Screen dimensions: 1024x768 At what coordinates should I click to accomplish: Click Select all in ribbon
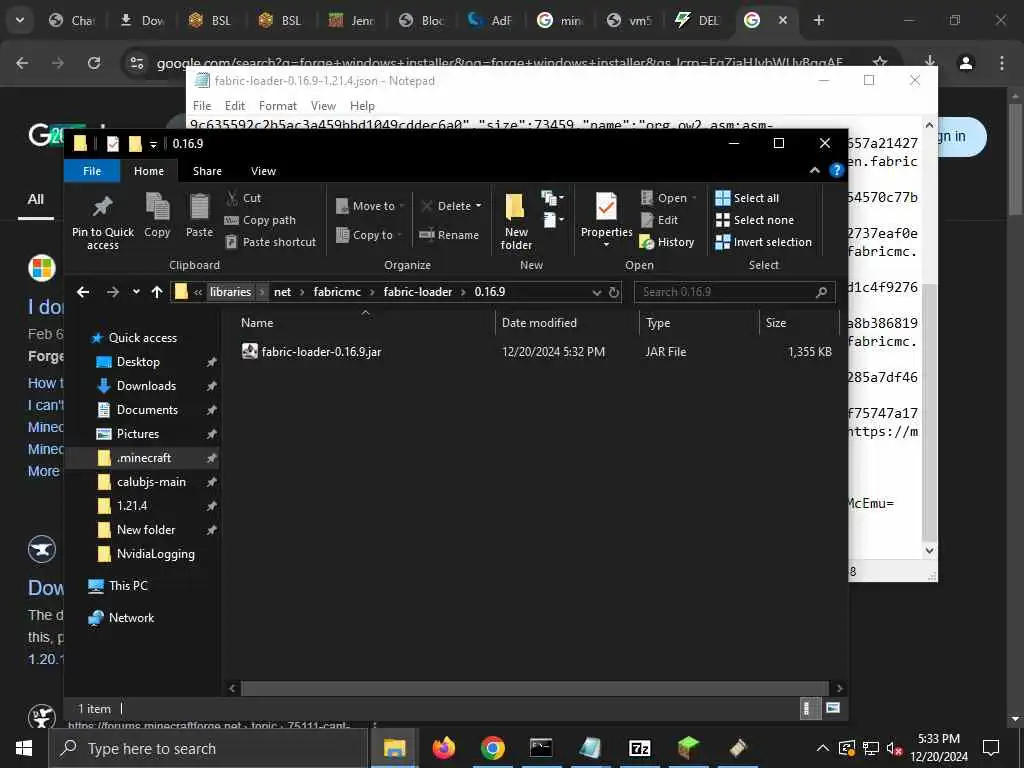tap(747, 198)
